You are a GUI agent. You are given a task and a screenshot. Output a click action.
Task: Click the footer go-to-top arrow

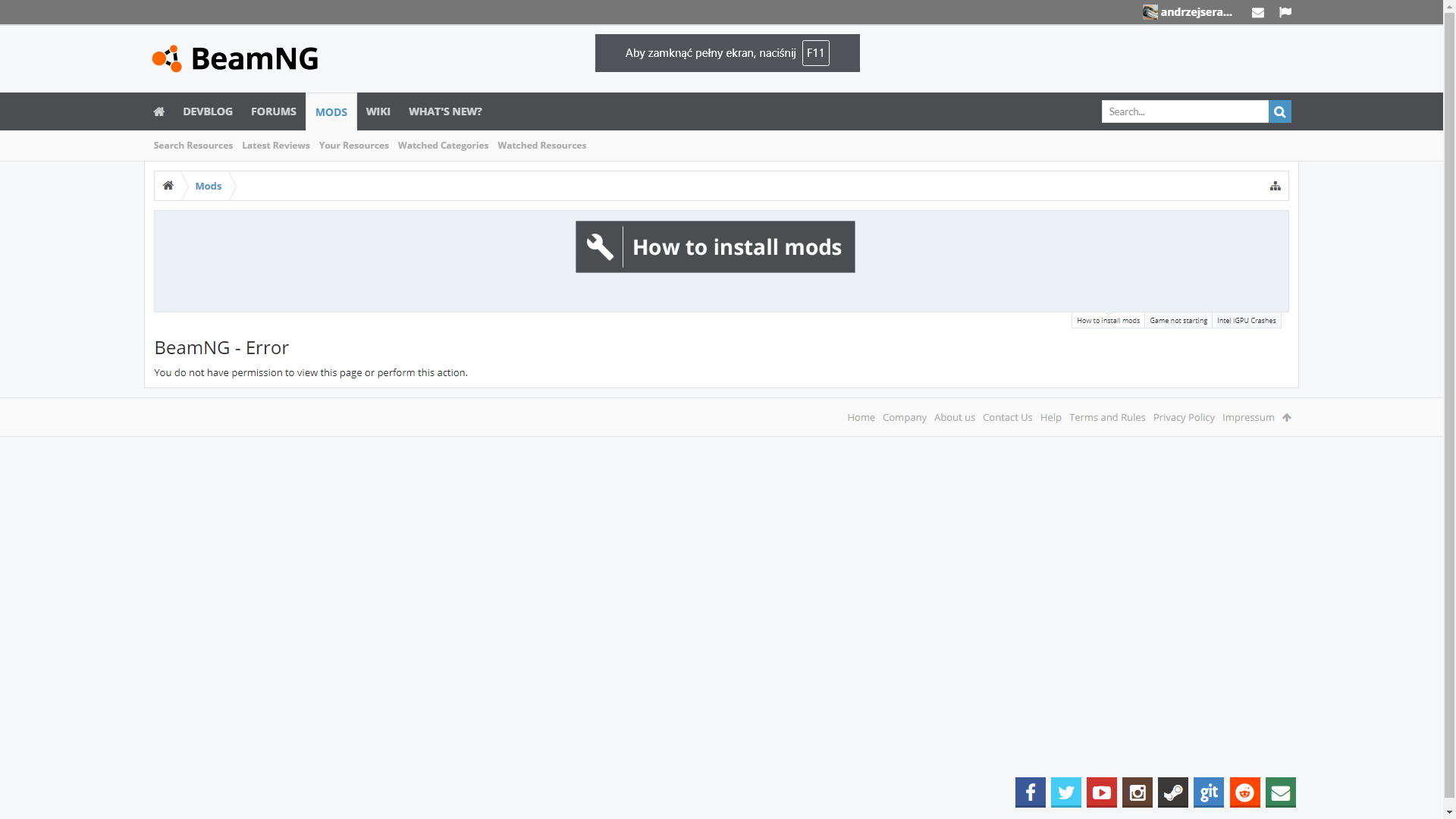[x=1286, y=418]
